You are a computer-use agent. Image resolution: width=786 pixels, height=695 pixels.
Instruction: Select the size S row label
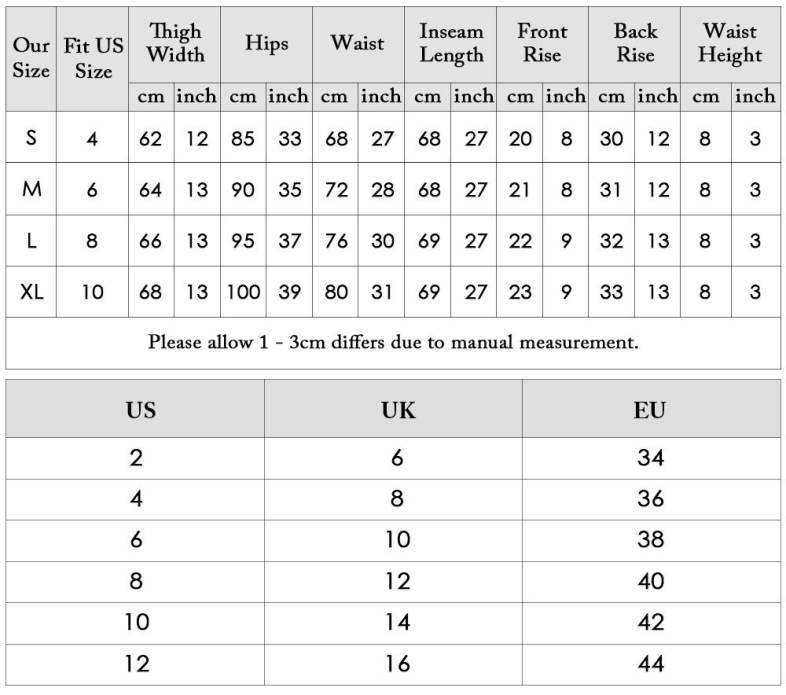pos(31,138)
